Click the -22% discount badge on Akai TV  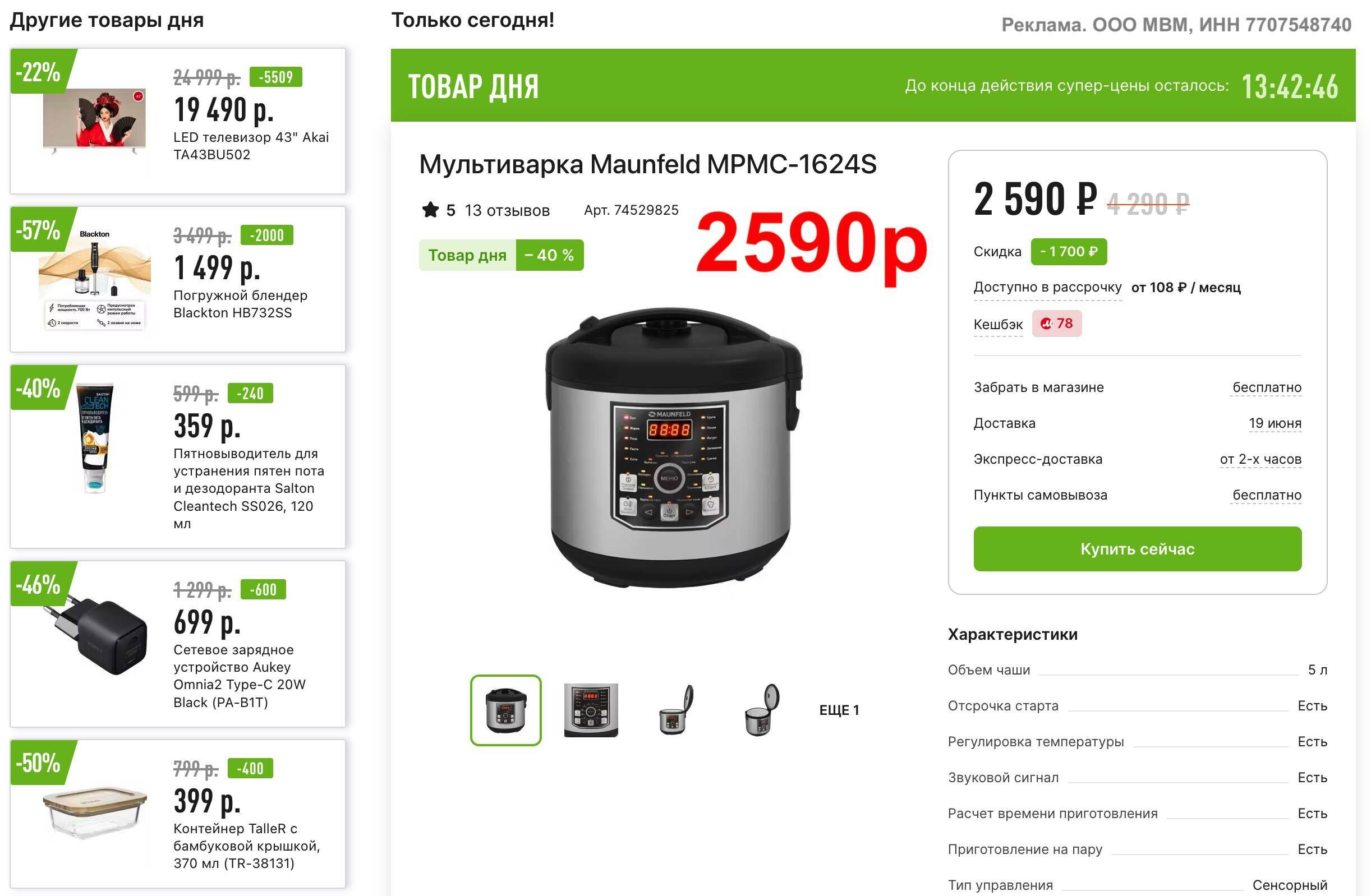(40, 72)
